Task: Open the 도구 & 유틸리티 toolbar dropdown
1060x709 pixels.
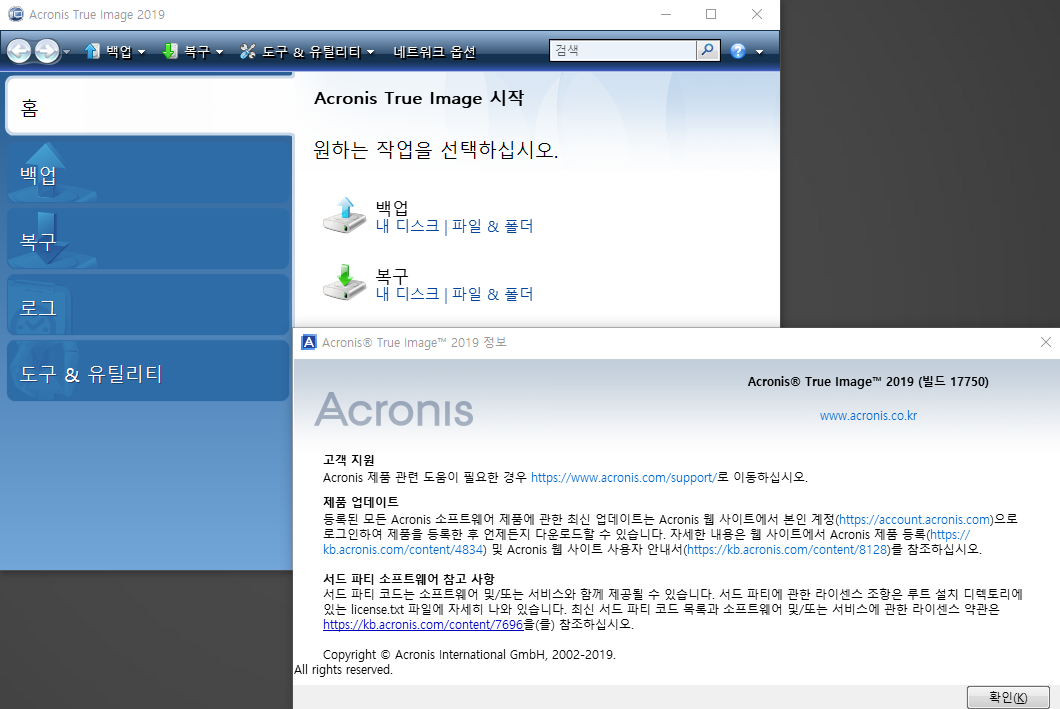Action: point(370,52)
